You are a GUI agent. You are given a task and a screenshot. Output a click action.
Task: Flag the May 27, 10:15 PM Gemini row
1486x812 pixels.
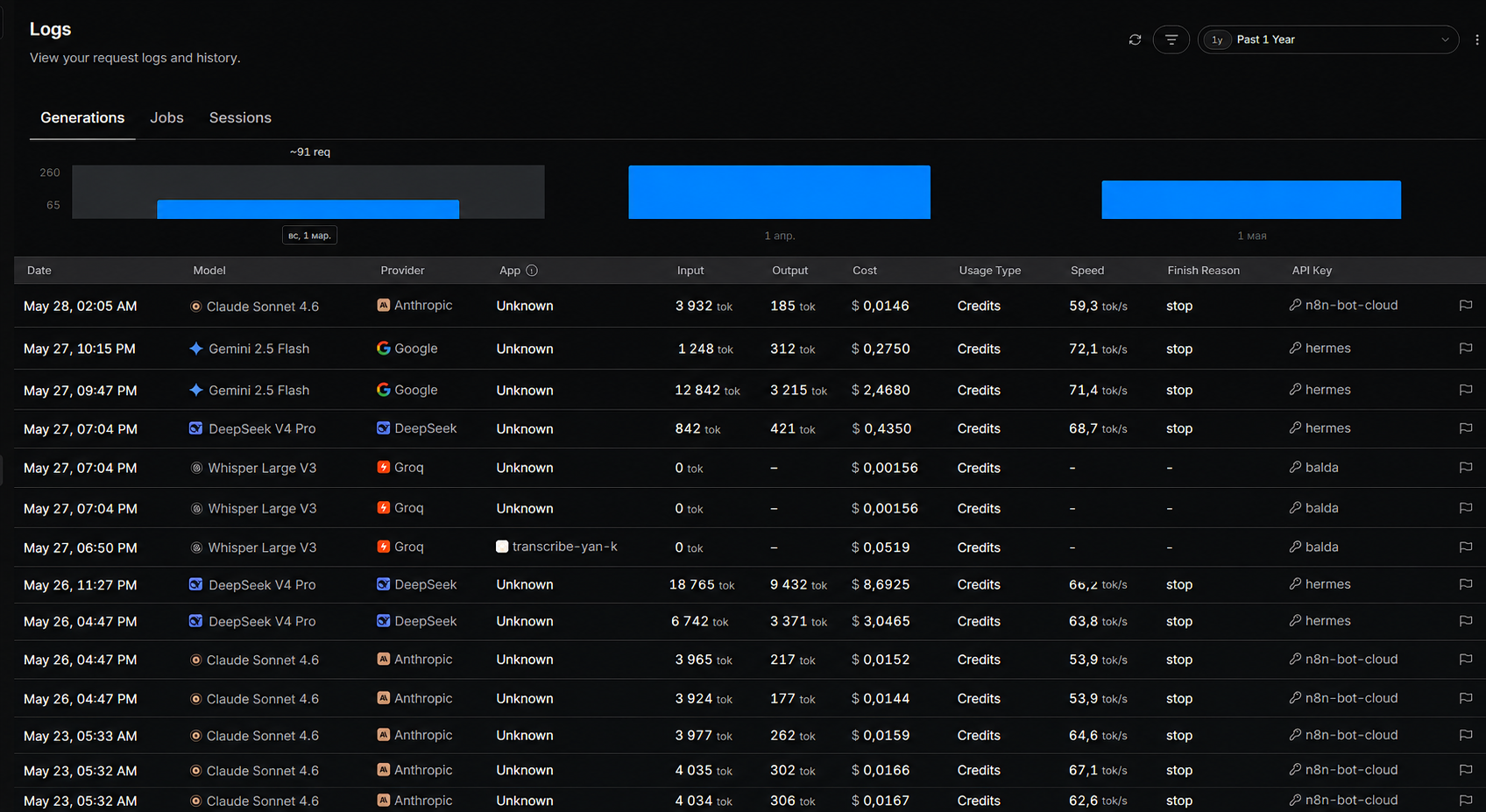point(1466,349)
